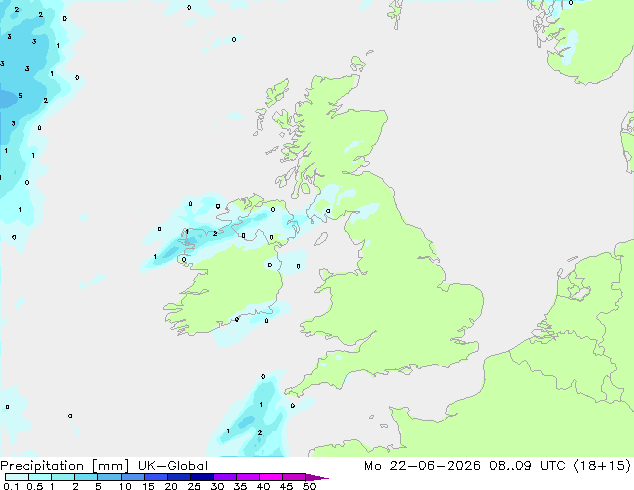Image resolution: width=634 pixels, height=490 pixels.
Task: Click the 0.5–1 mm legend color swatch
Action: click(40, 477)
